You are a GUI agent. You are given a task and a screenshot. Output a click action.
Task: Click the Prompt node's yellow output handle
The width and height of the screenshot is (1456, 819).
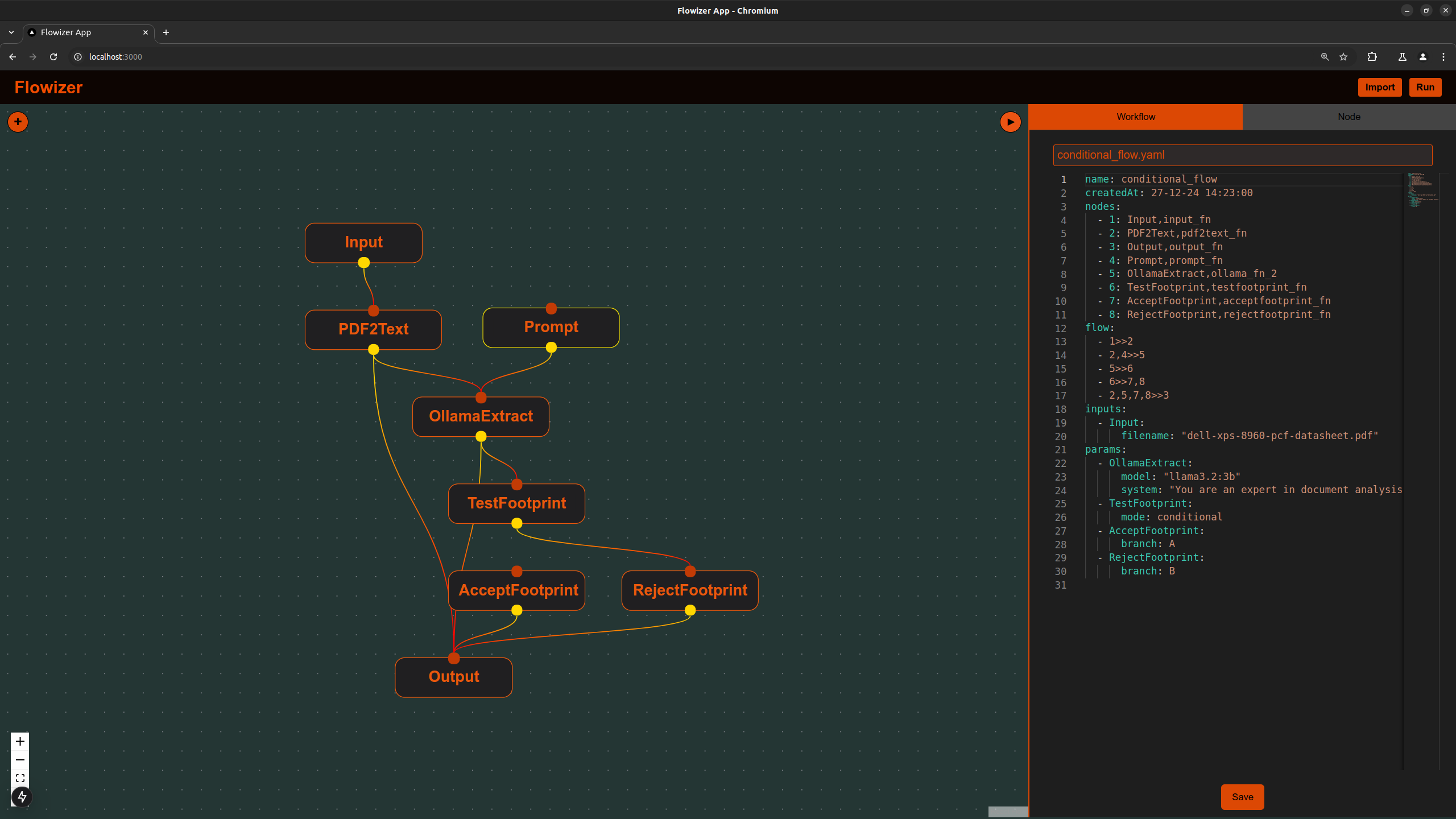[x=551, y=347]
